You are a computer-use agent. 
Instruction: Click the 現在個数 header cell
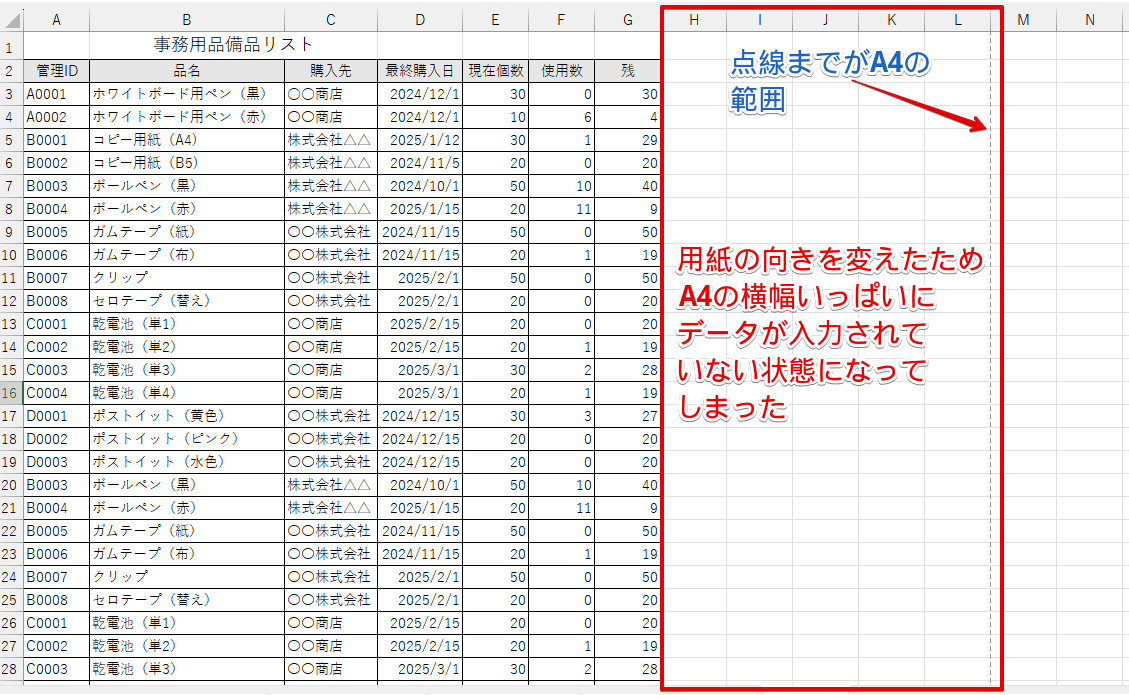[x=494, y=70]
